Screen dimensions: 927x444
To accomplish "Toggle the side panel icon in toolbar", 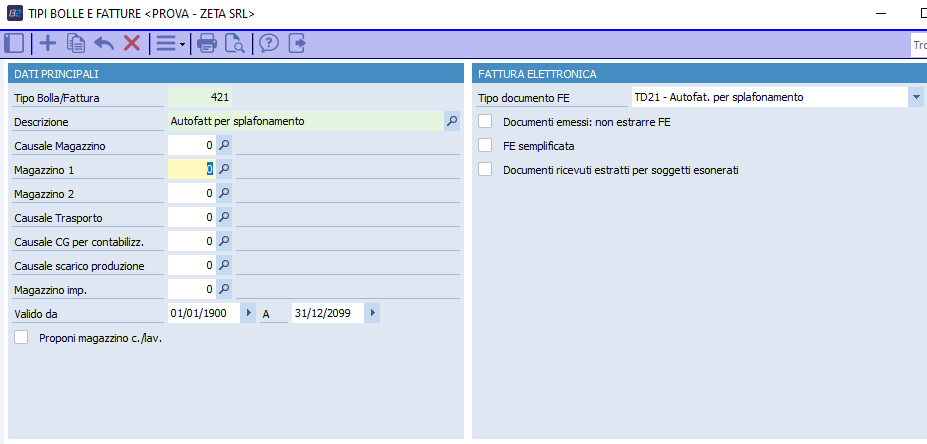I will [x=15, y=43].
